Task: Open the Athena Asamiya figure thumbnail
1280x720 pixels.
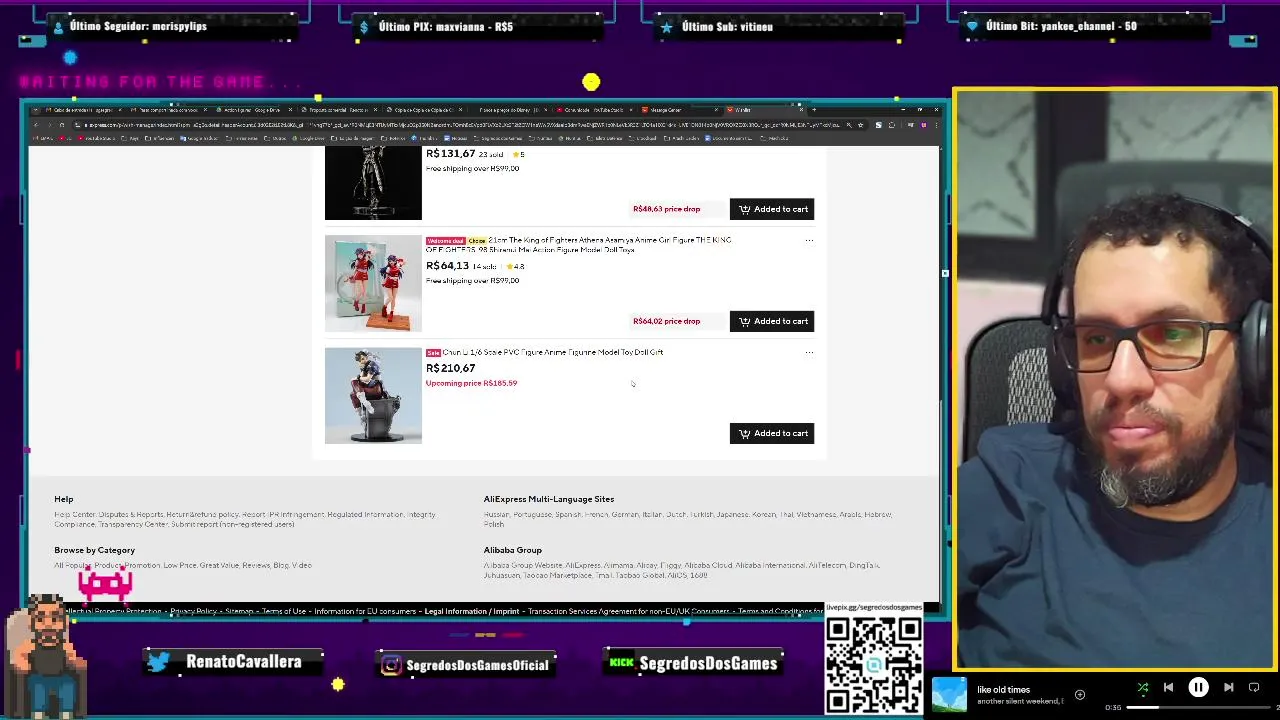Action: (373, 284)
